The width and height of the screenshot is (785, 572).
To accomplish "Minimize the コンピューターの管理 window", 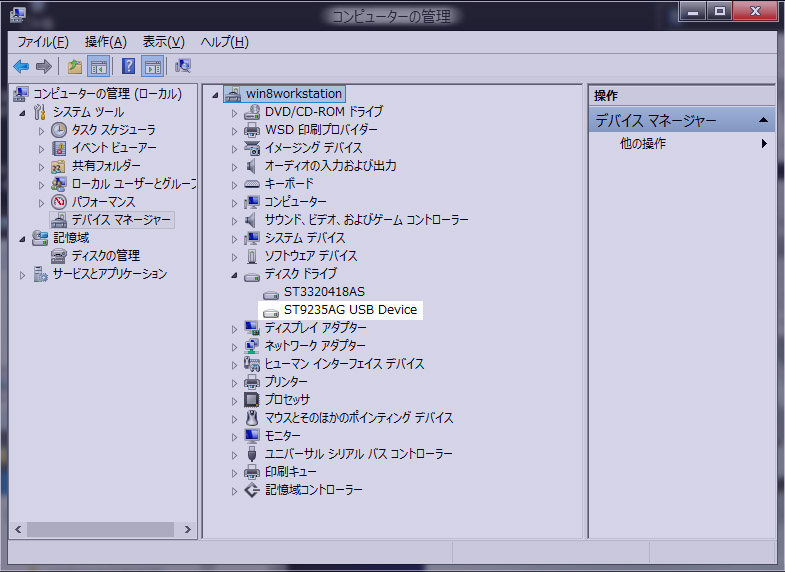I will coord(693,11).
